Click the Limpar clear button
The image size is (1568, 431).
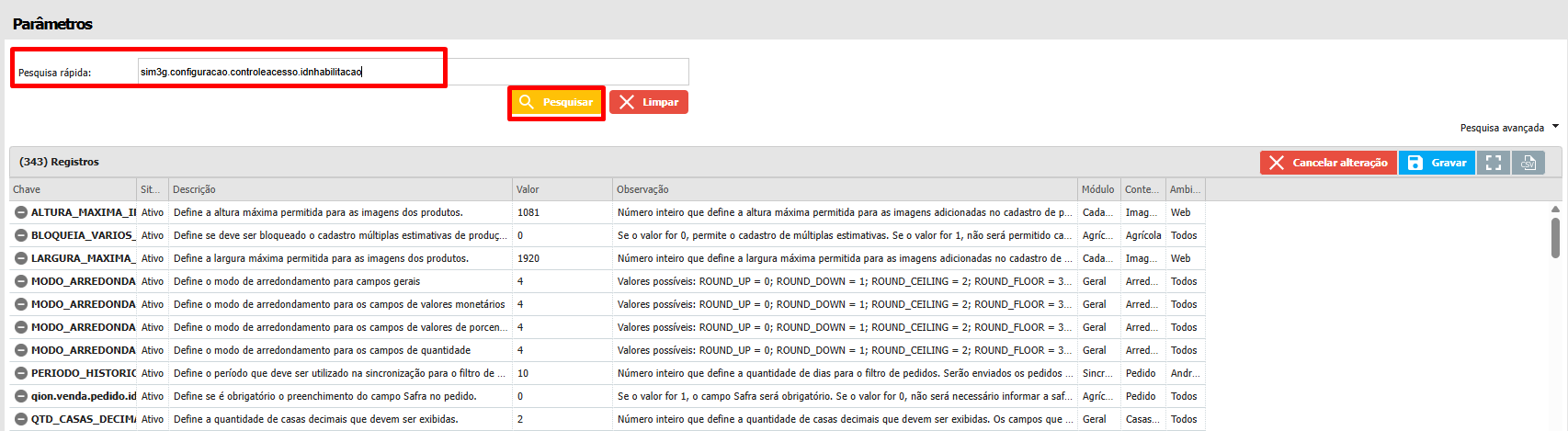[649, 102]
